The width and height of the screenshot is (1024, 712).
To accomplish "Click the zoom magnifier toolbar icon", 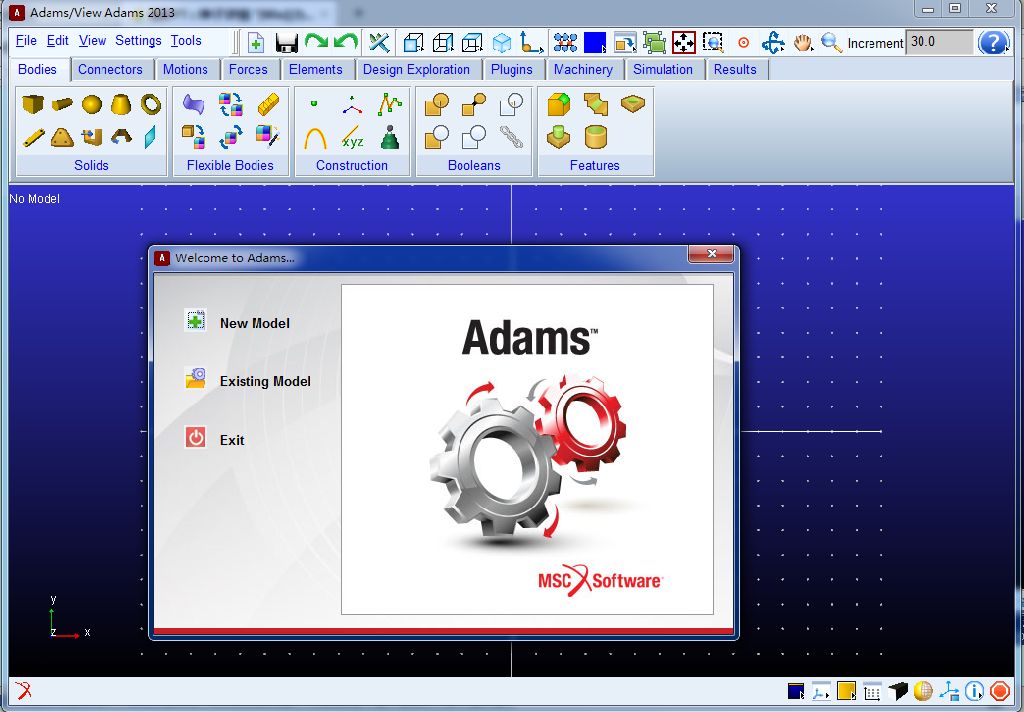I will tap(831, 43).
